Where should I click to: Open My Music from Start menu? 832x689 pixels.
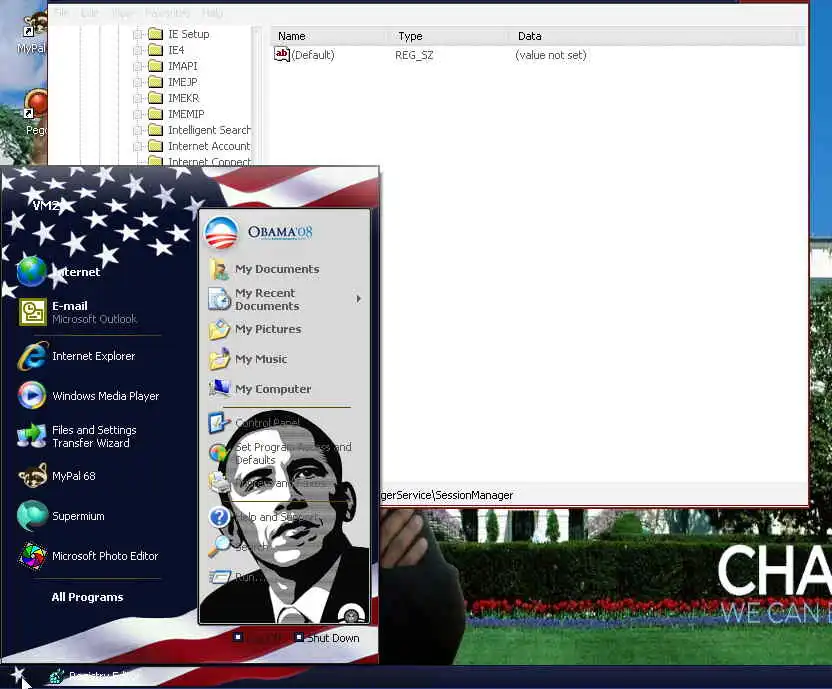(x=248, y=359)
